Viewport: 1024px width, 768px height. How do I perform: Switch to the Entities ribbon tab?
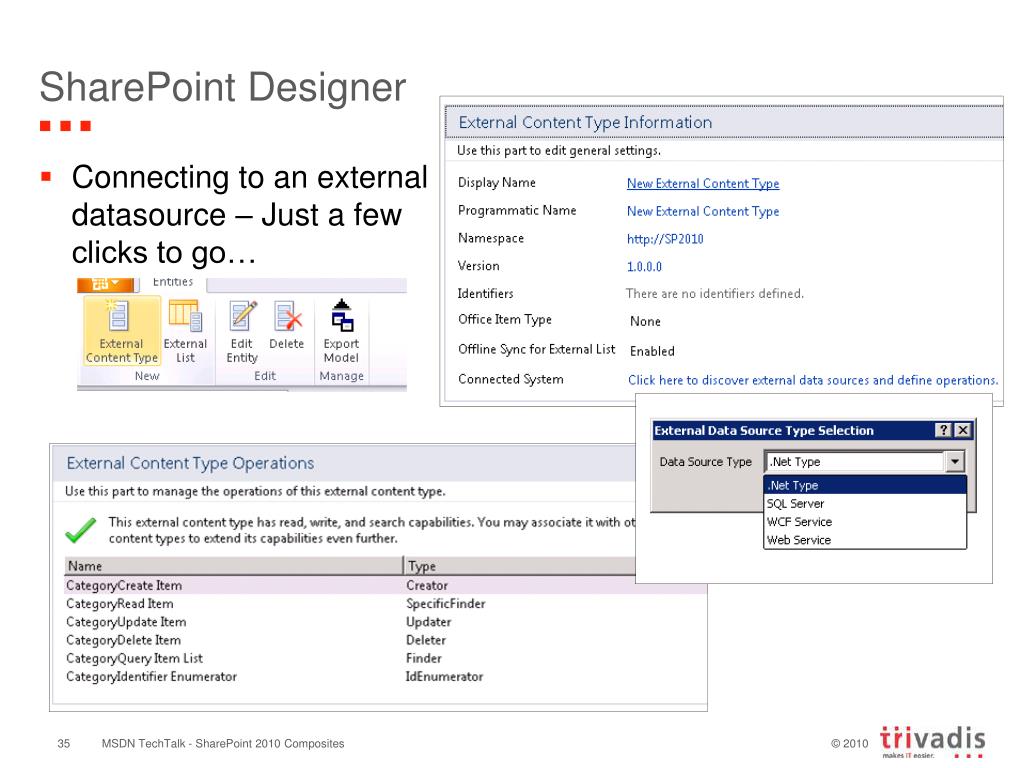coord(173,282)
